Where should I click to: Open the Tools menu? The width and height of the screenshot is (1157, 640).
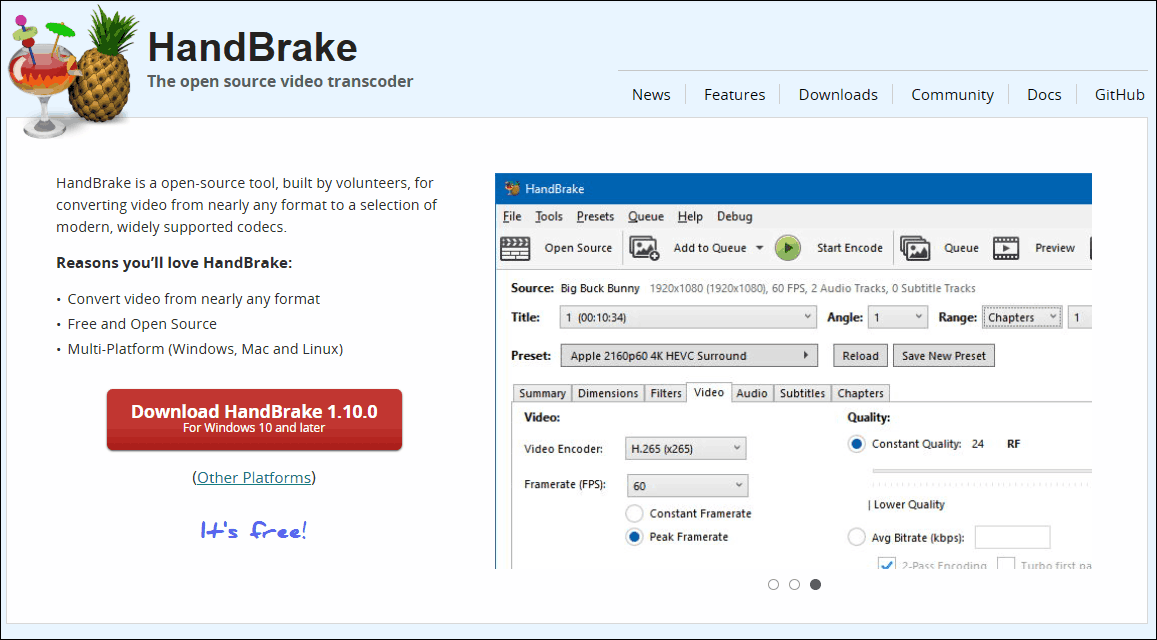(549, 216)
